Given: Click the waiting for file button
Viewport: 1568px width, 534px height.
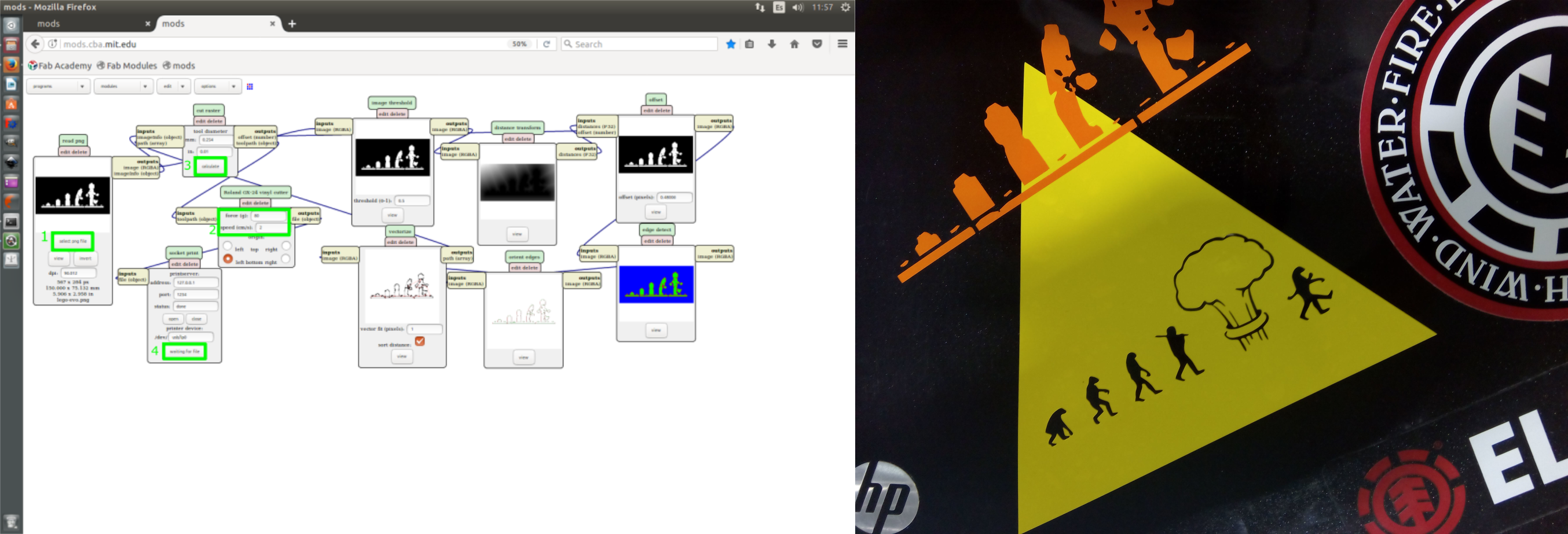Looking at the screenshot, I should (185, 352).
